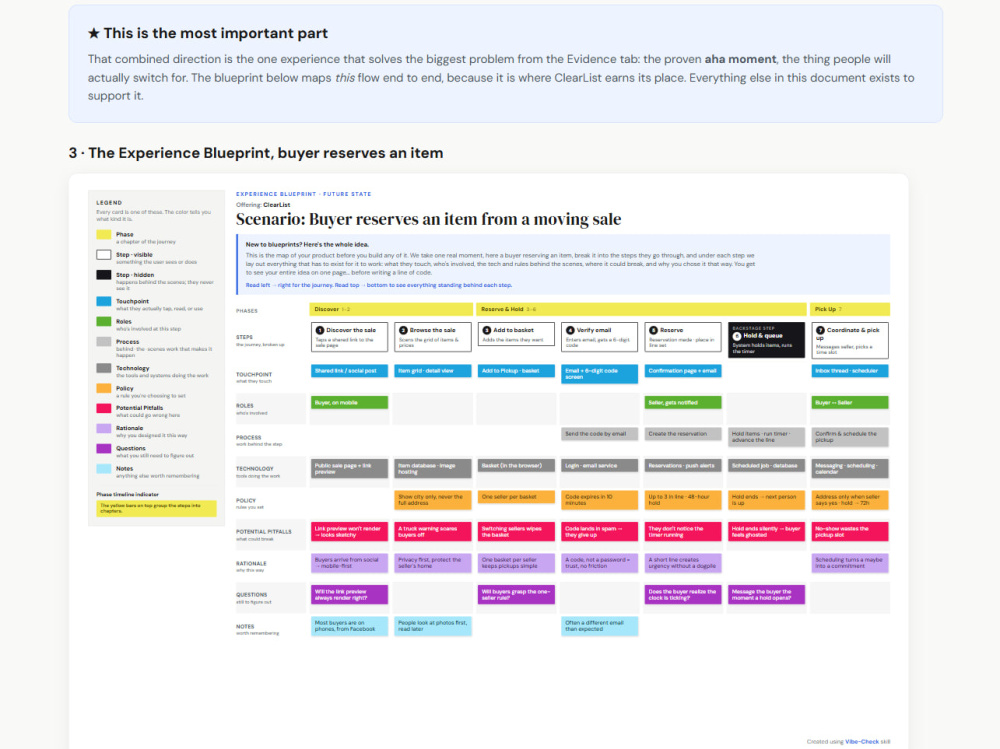Screen dimensions: 1000x749
Task: Select the 'Technology' legend label
Action: pos(133,368)
